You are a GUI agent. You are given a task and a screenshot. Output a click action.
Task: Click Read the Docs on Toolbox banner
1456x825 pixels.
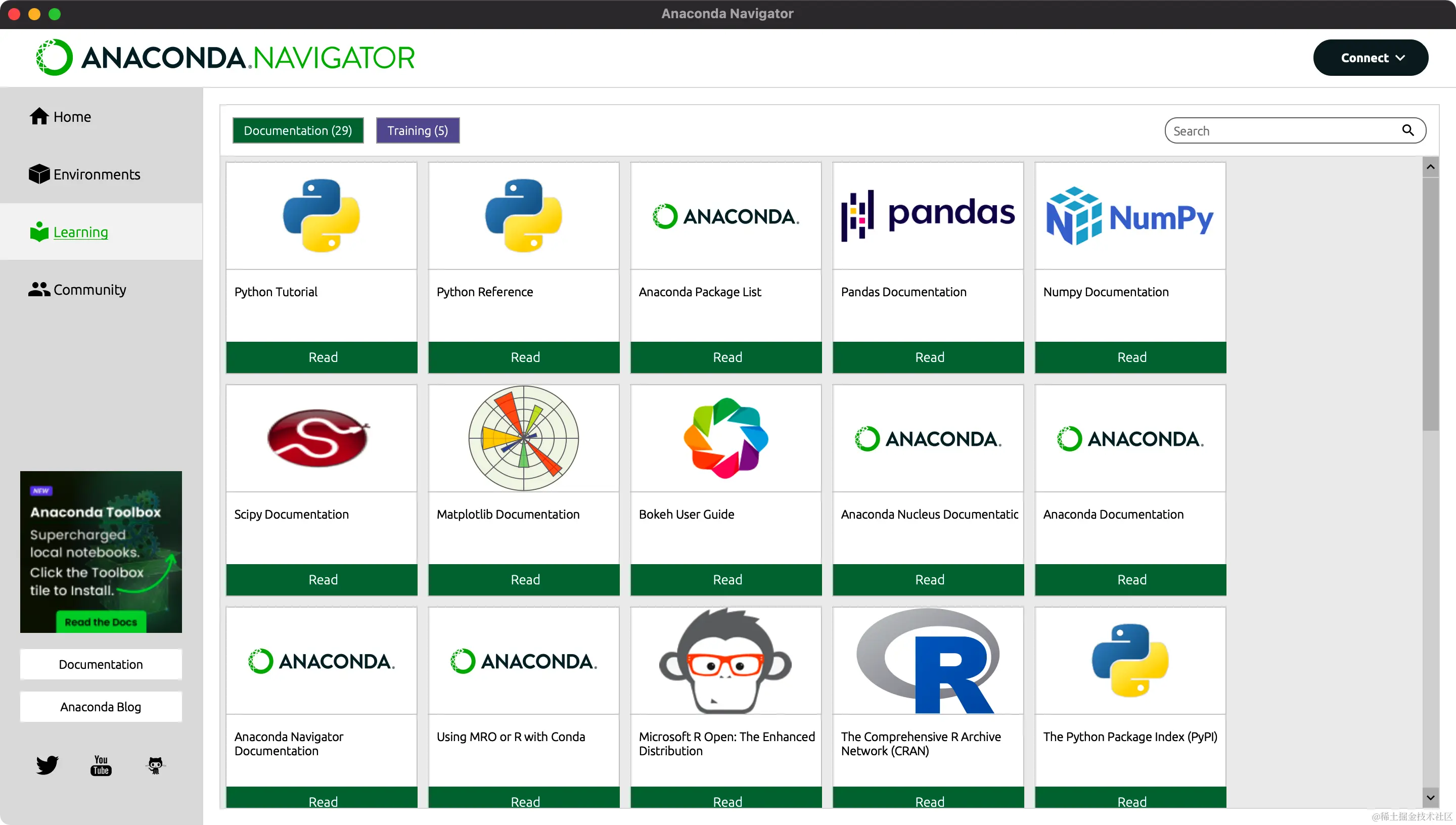tap(101, 622)
